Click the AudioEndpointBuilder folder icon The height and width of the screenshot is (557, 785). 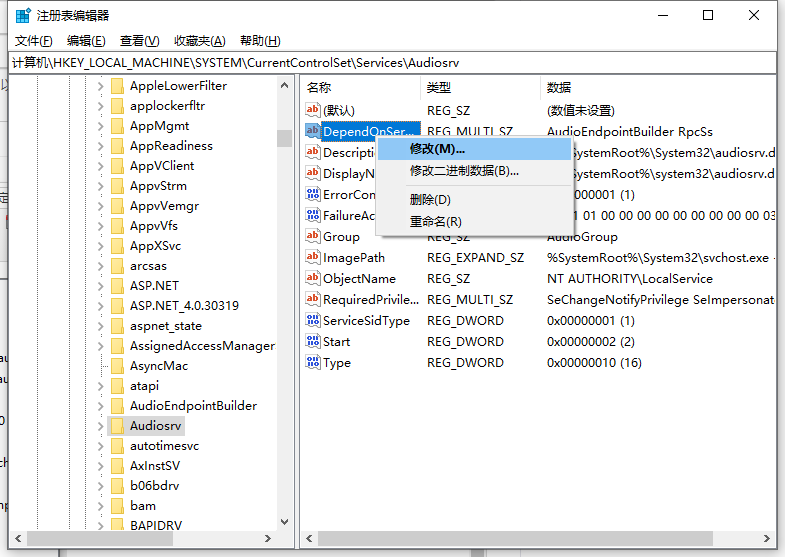click(x=117, y=405)
